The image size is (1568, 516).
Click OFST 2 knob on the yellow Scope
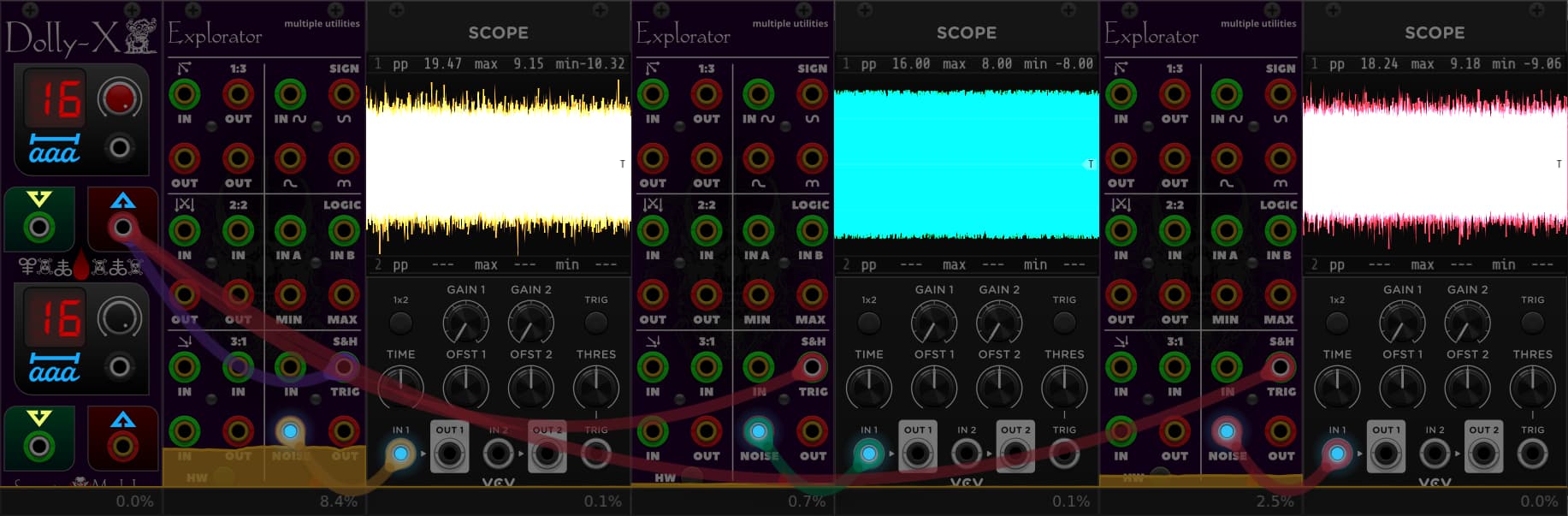tap(530, 388)
